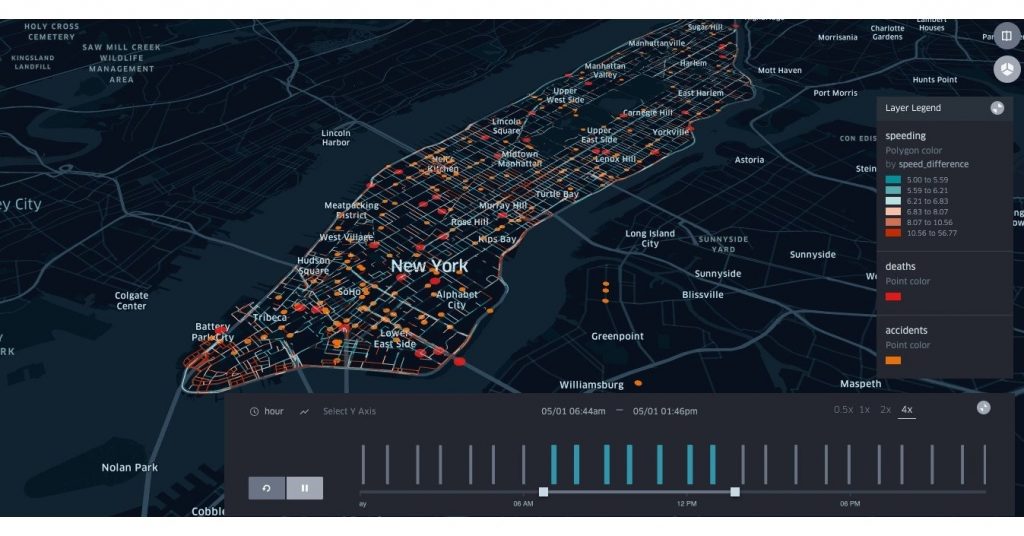Click the 'Layer Legend' title
The height and width of the screenshot is (536, 1024).
pyautogui.click(x=913, y=108)
